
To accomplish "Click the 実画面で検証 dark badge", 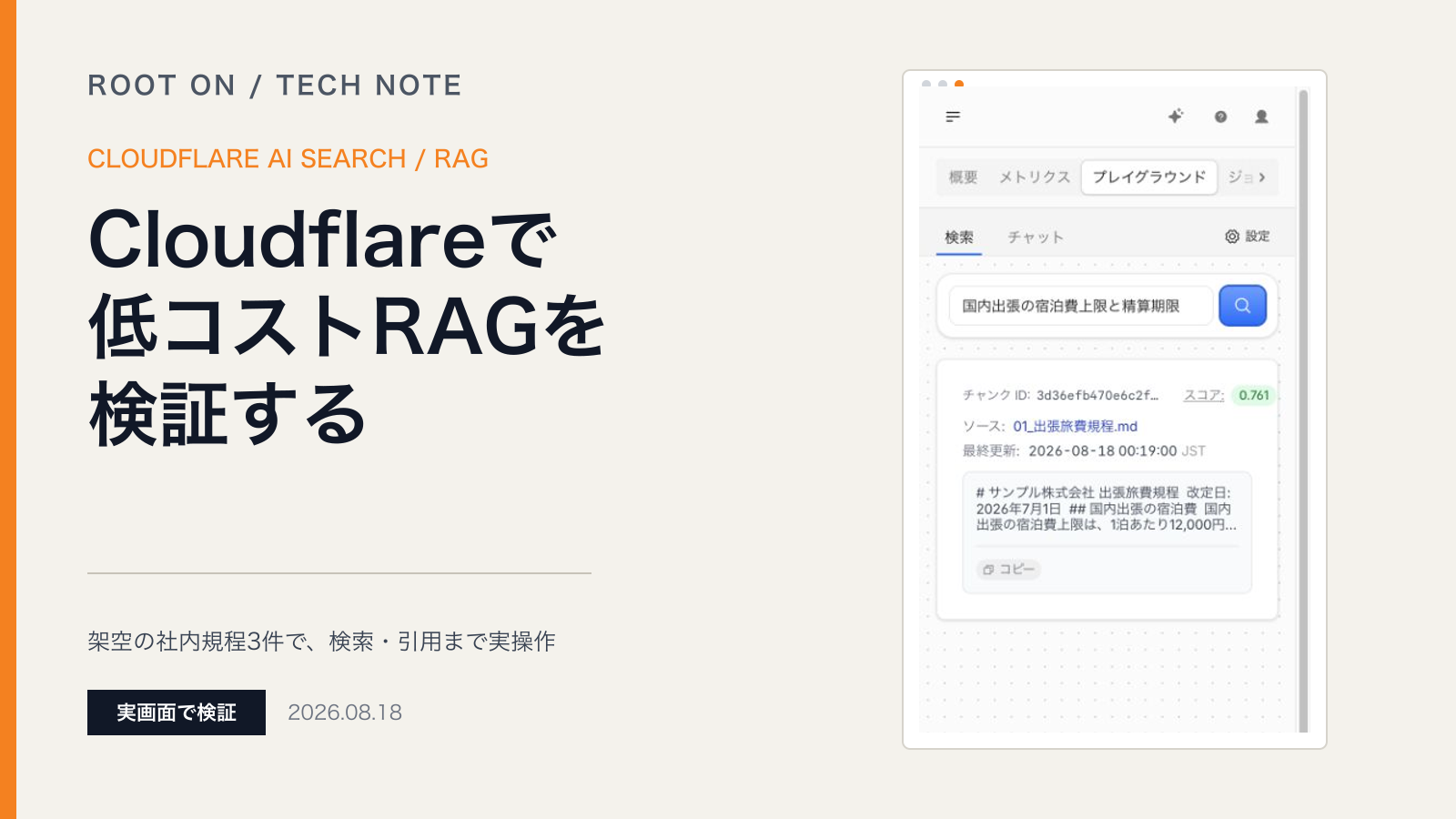I will (x=177, y=713).
